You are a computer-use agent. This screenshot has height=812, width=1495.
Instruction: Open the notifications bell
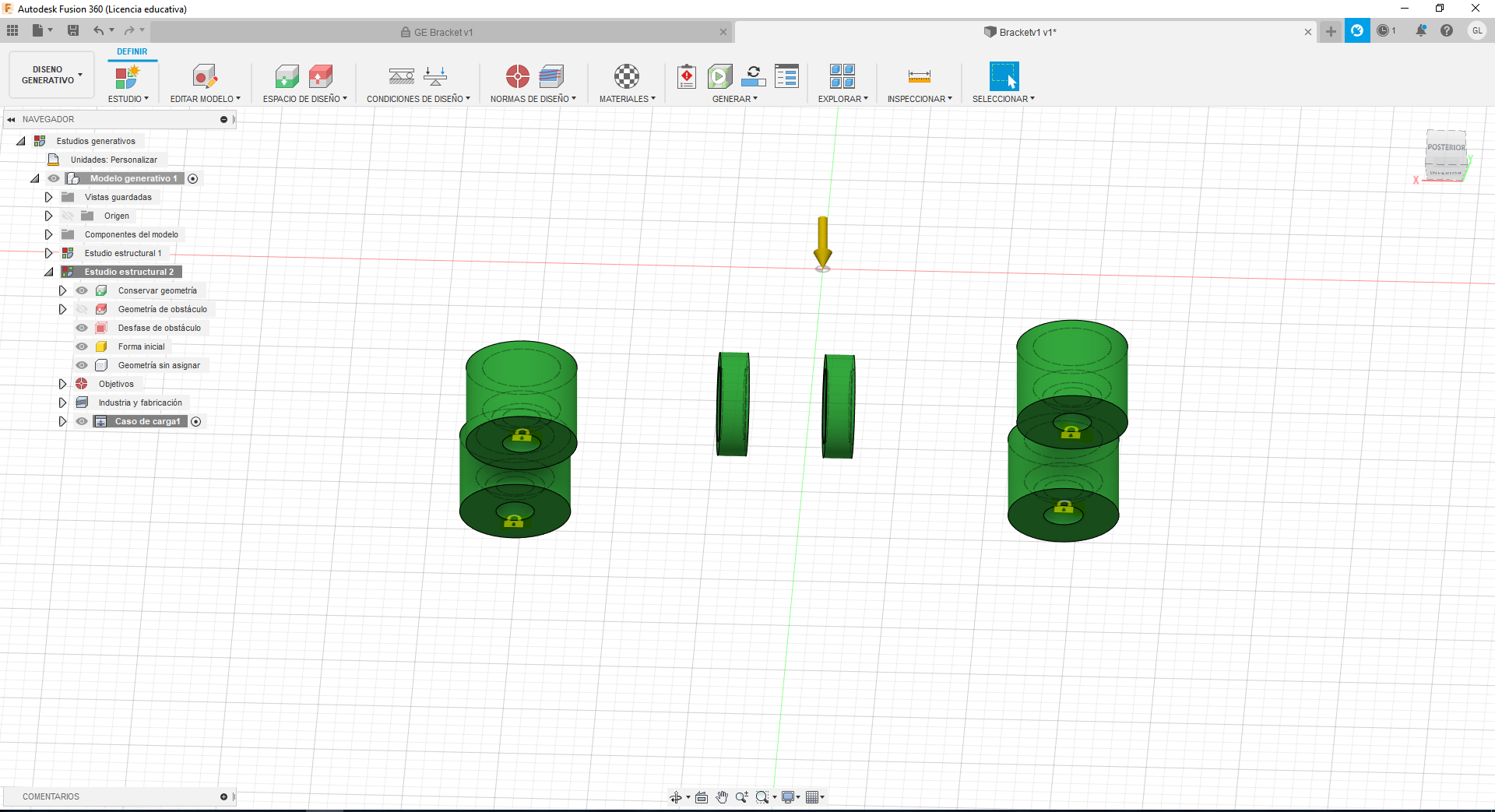1421,31
